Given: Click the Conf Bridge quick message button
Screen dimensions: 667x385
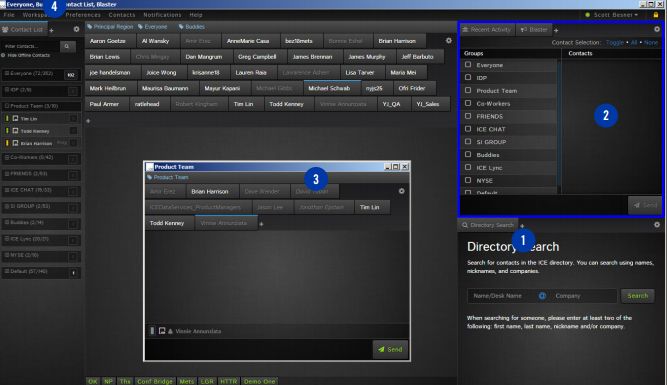Looking at the screenshot, I should (155, 381).
